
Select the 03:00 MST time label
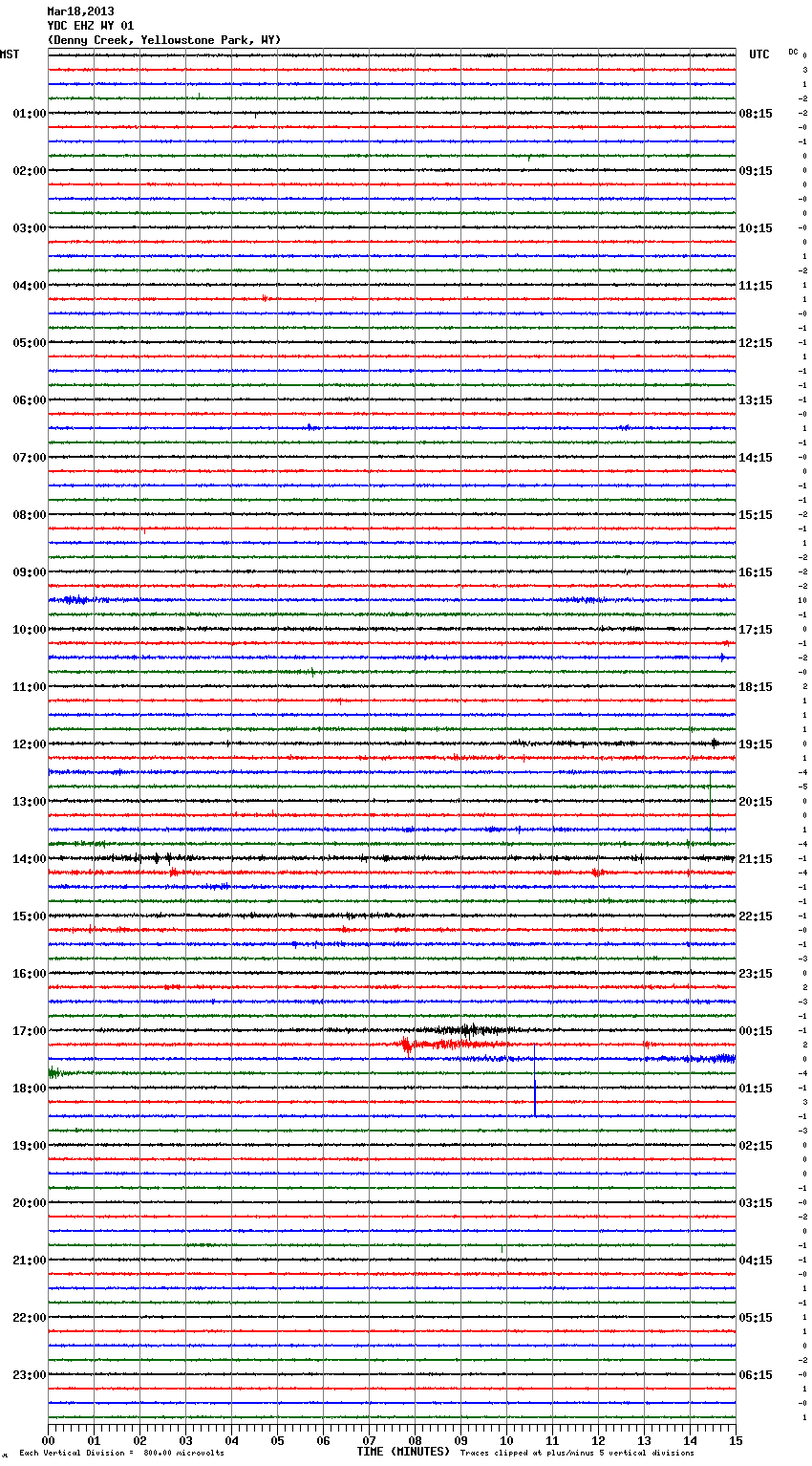tap(30, 228)
